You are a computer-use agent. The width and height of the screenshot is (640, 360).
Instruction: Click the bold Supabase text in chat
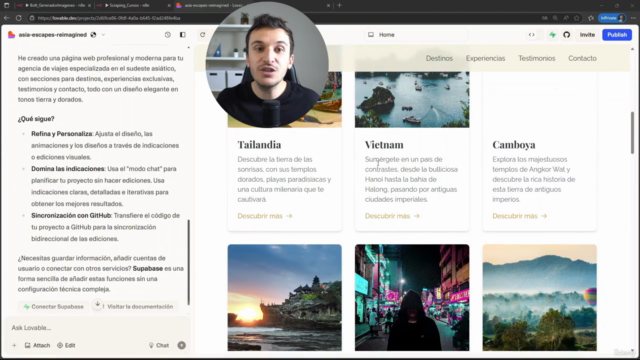[148, 269]
